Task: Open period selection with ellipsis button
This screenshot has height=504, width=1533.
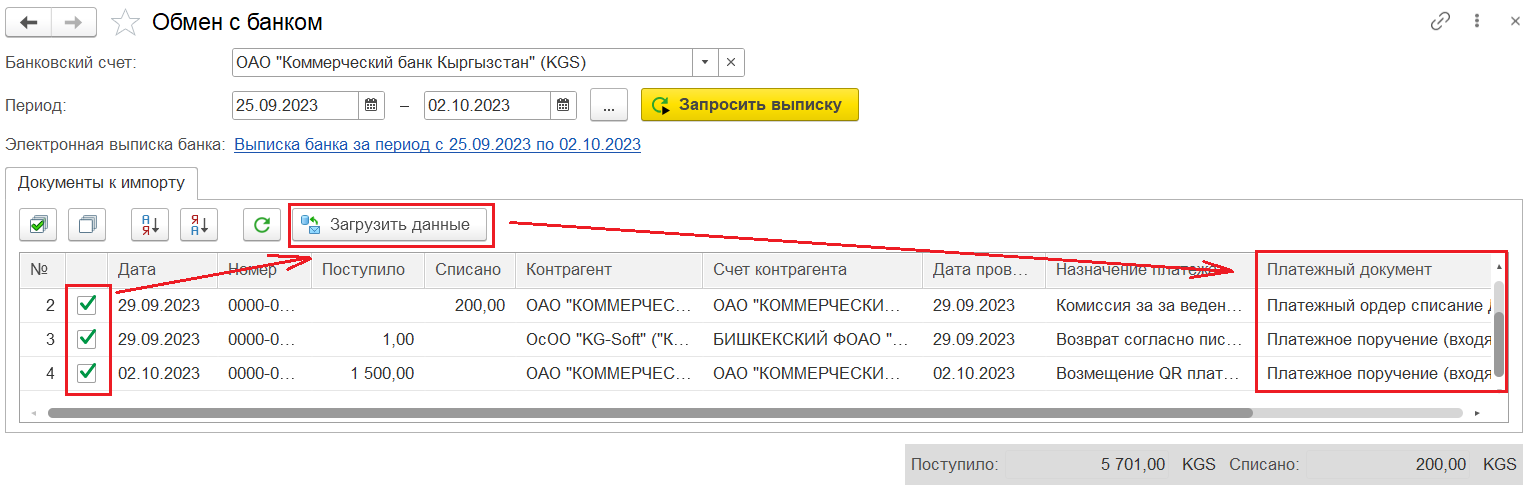Action: click(608, 105)
